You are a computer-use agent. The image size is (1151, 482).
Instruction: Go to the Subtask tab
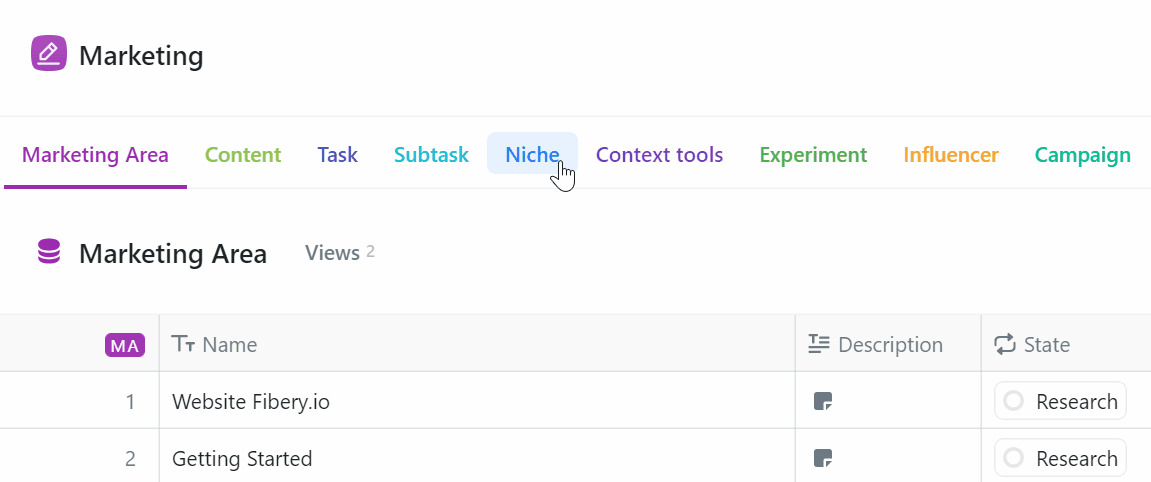[431, 155]
